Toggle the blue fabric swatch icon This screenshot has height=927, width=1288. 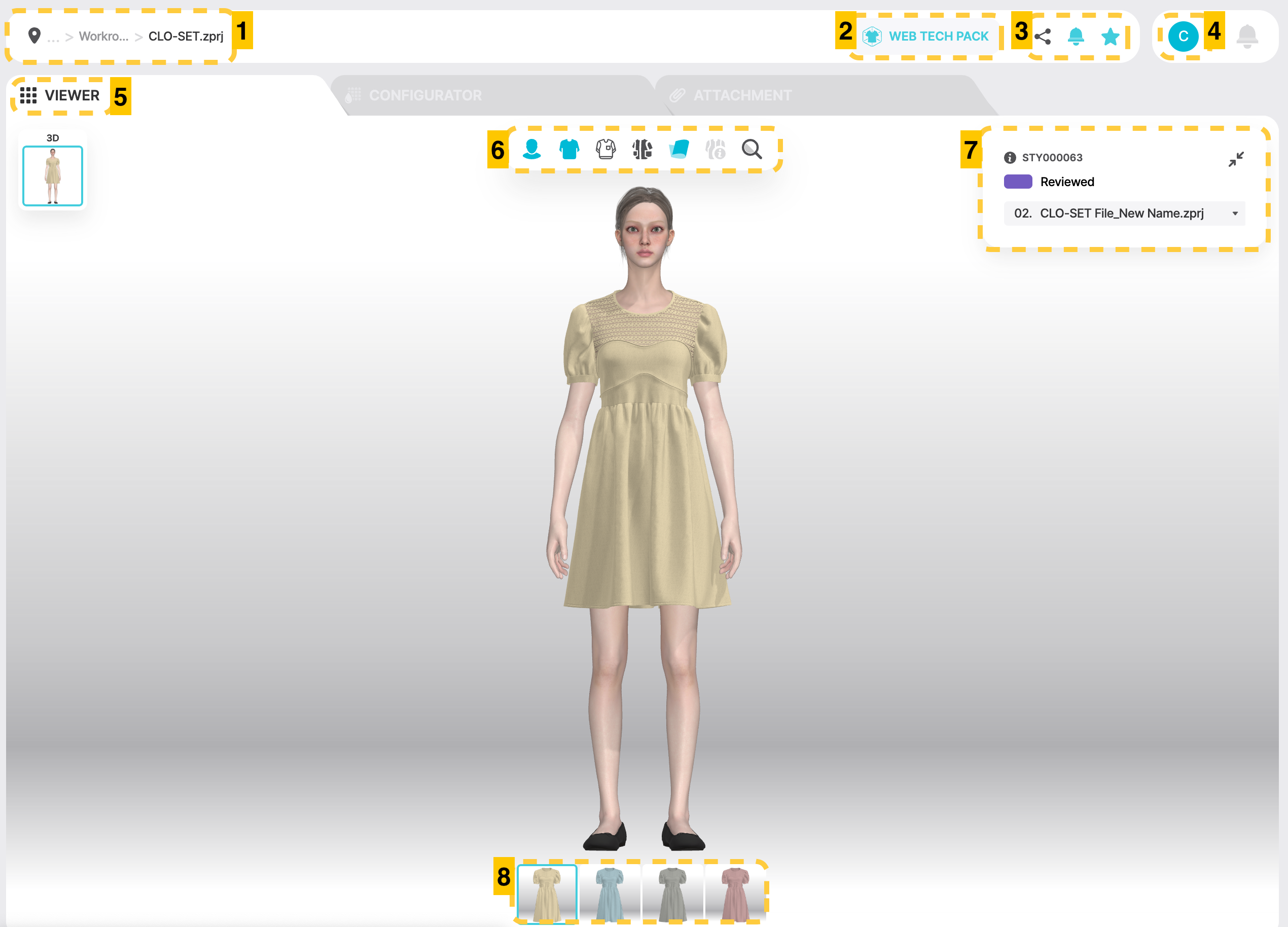[679, 150]
